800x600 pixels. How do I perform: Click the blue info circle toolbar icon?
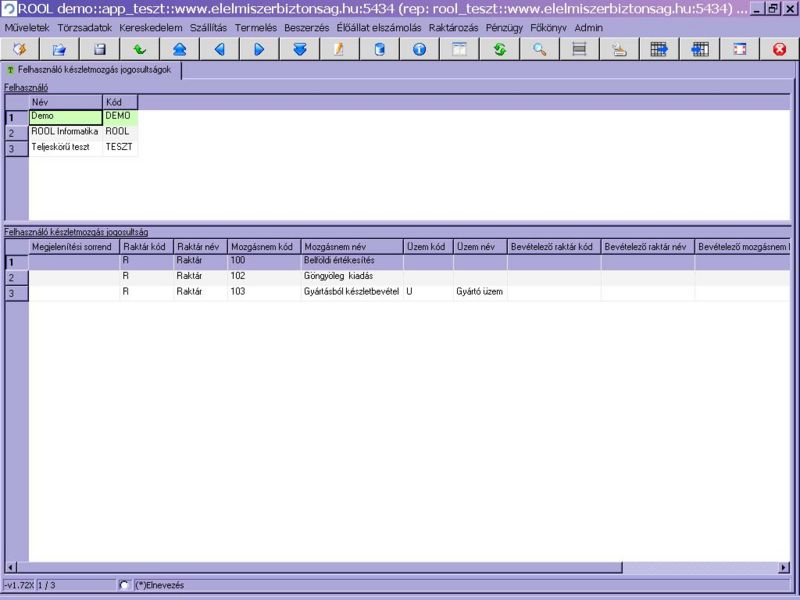pos(419,49)
